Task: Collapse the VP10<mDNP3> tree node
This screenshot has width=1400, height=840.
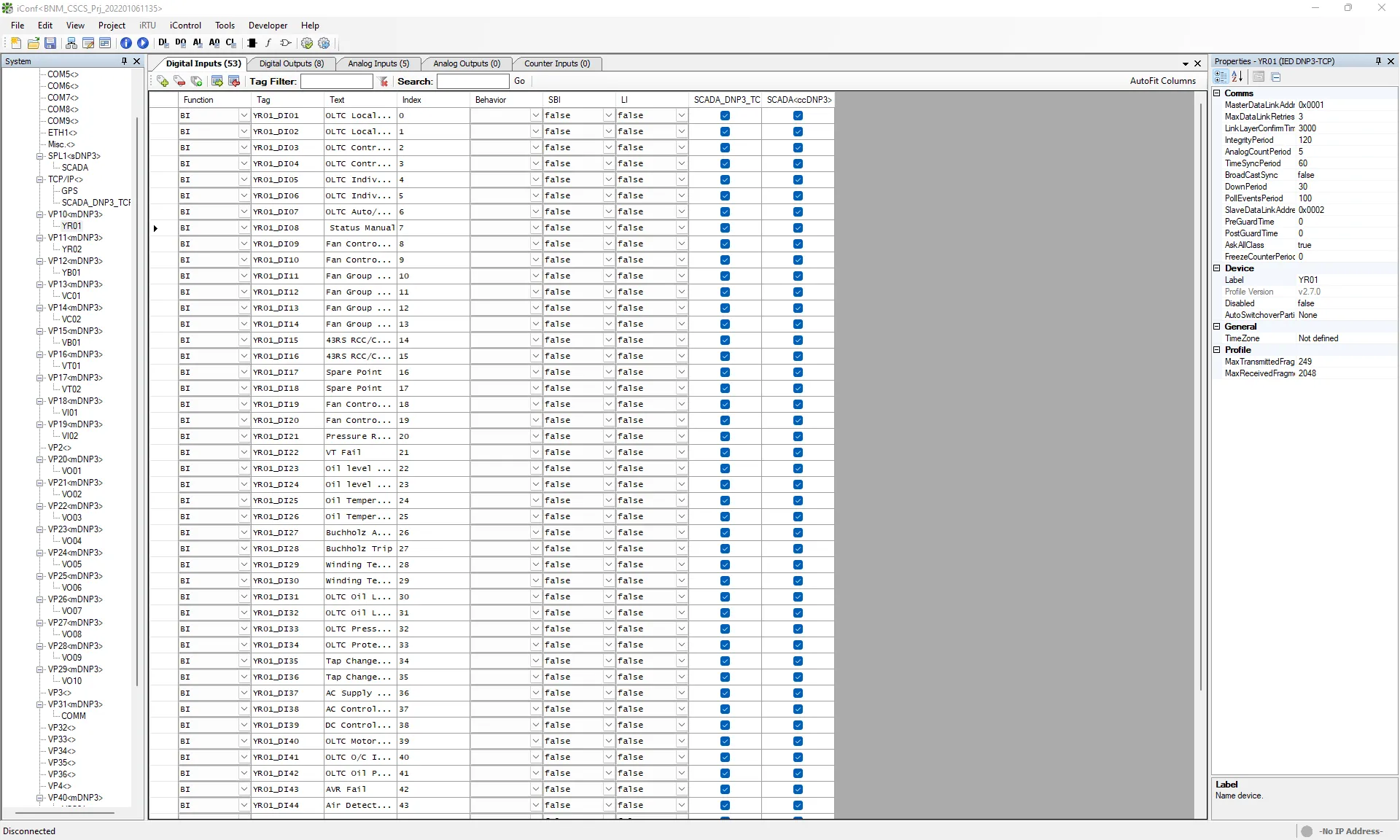Action: (40, 214)
